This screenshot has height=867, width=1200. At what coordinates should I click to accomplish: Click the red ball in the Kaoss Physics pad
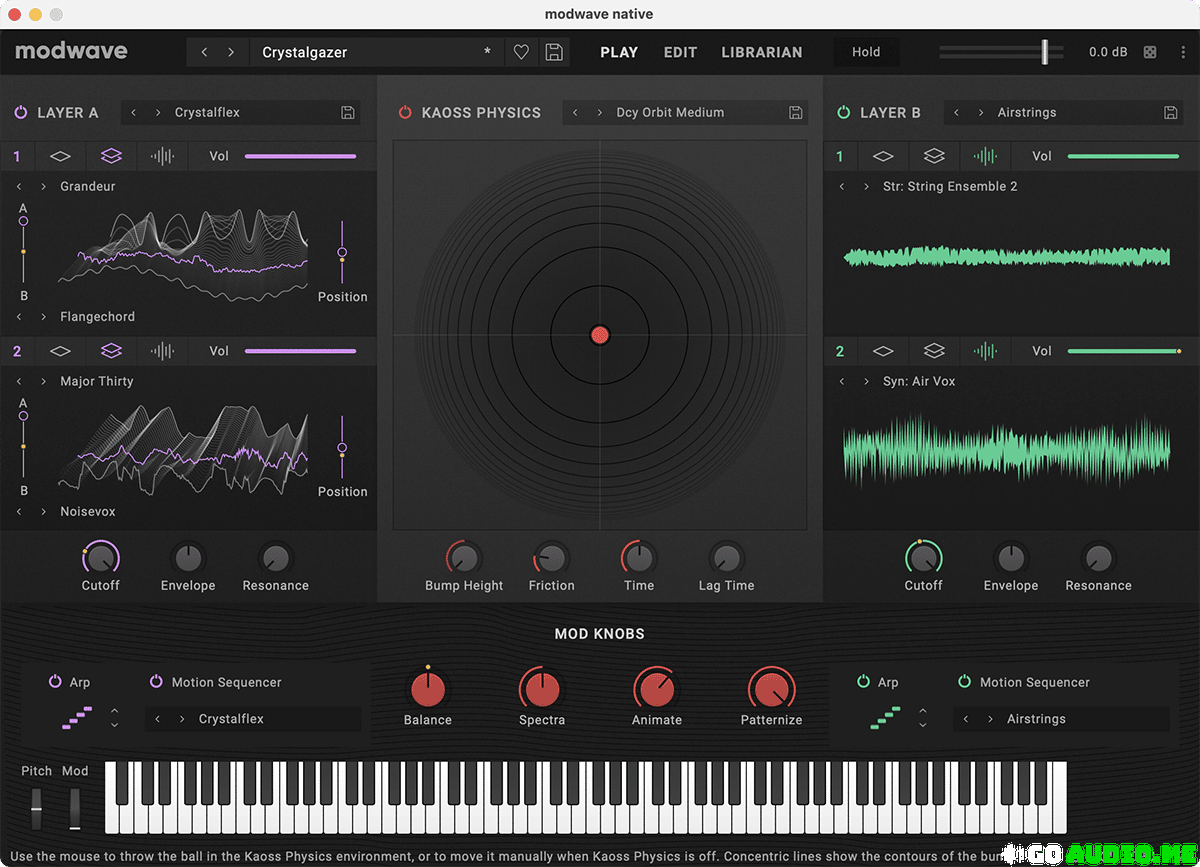(600, 335)
